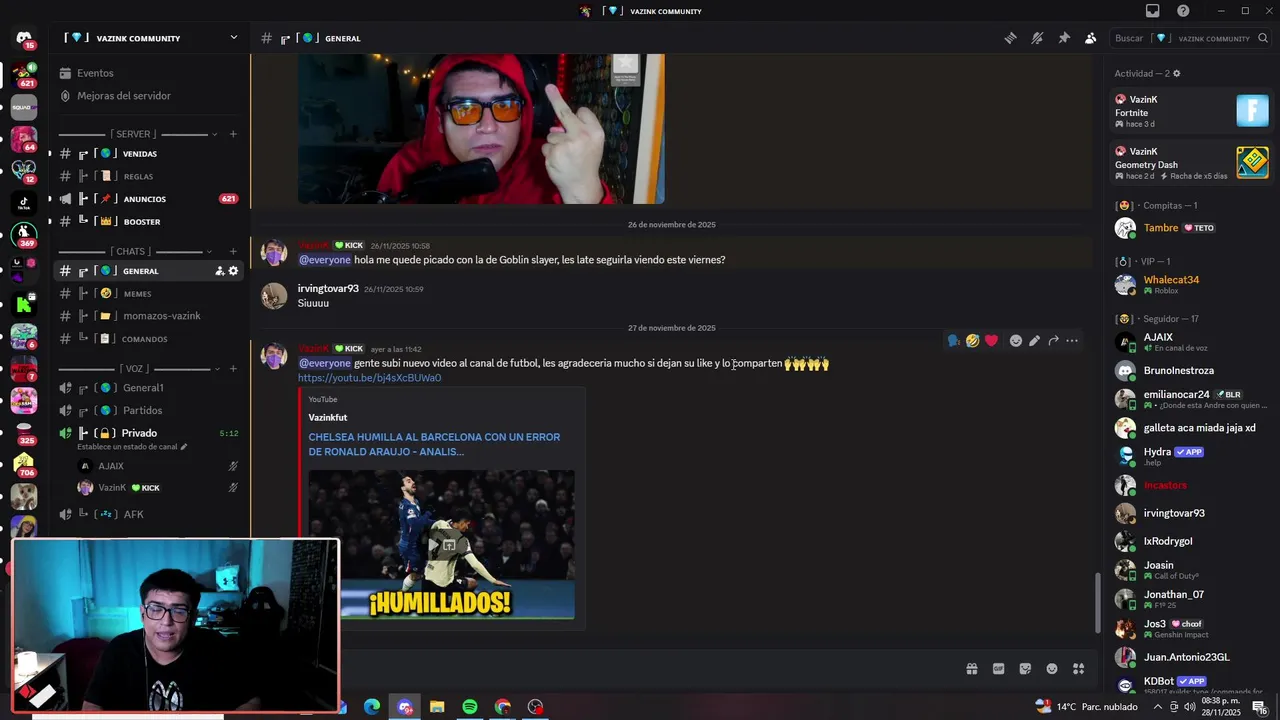The width and height of the screenshot is (1280, 720).
Task: Open Direct Messages Discord home icon
Action: pos(24,39)
